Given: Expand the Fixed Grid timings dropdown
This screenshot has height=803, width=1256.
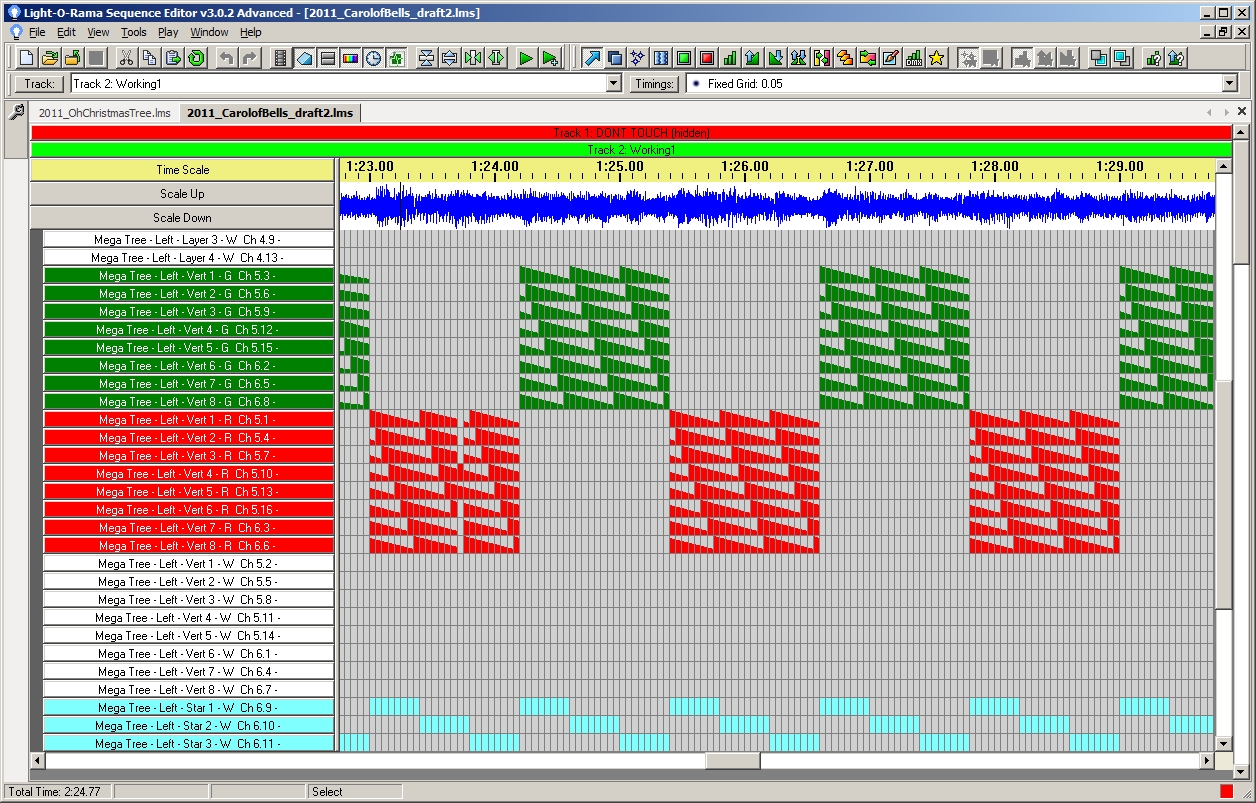Looking at the screenshot, I should 1229,84.
